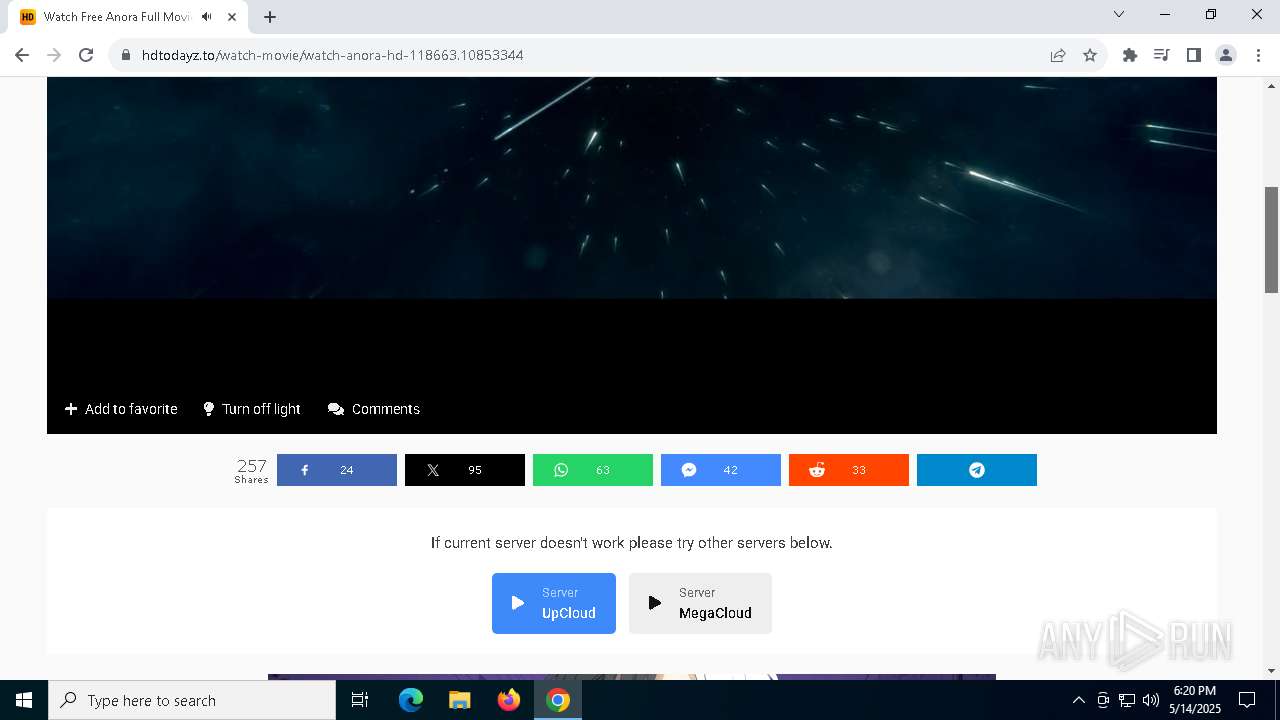The image size is (1280, 720).
Task: Click the Chrome taskbar icon
Action: tap(558, 700)
